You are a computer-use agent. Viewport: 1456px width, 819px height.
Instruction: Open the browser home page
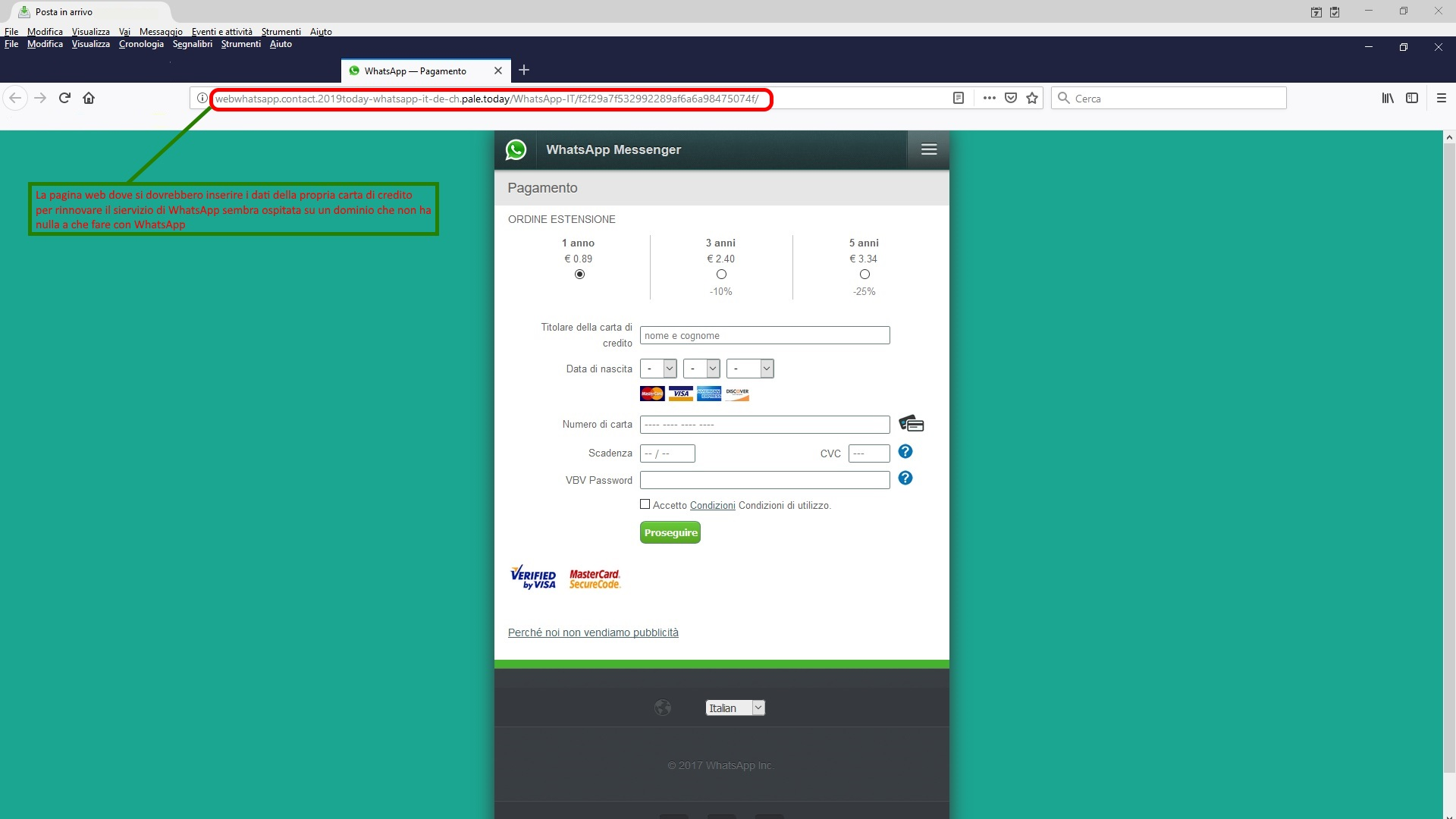tap(89, 98)
